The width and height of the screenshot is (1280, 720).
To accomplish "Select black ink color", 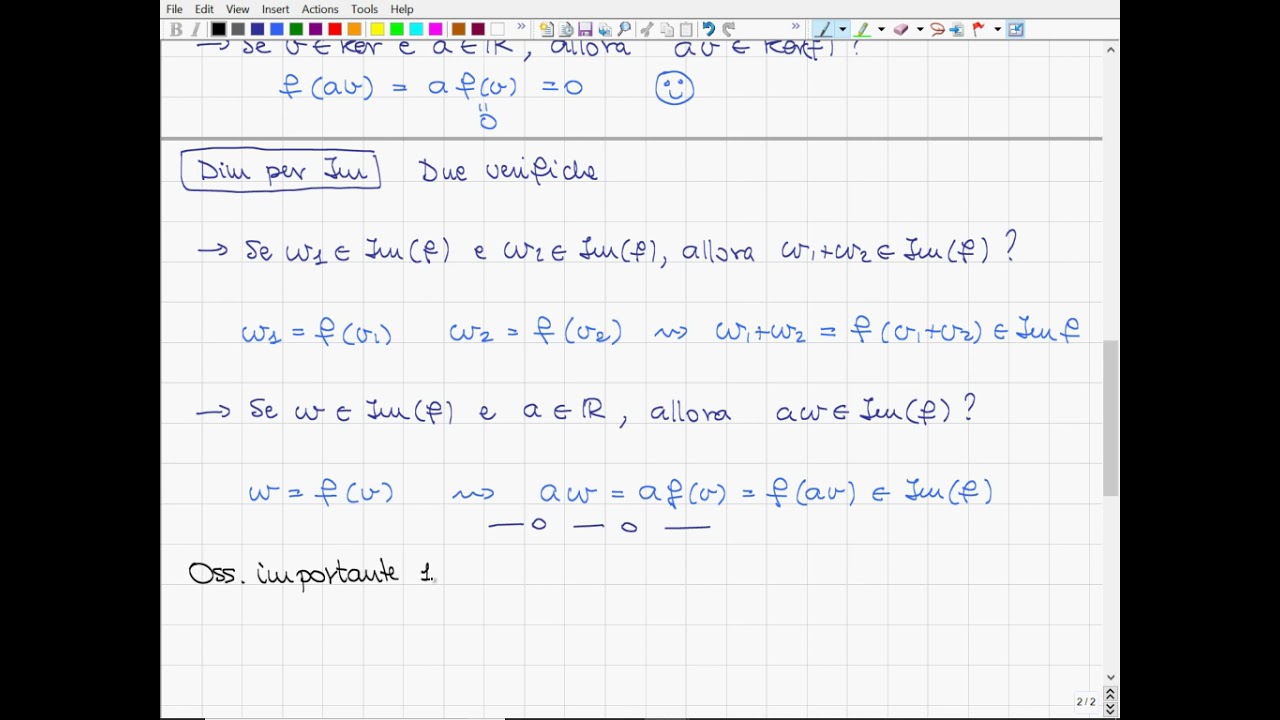I will coord(218,29).
